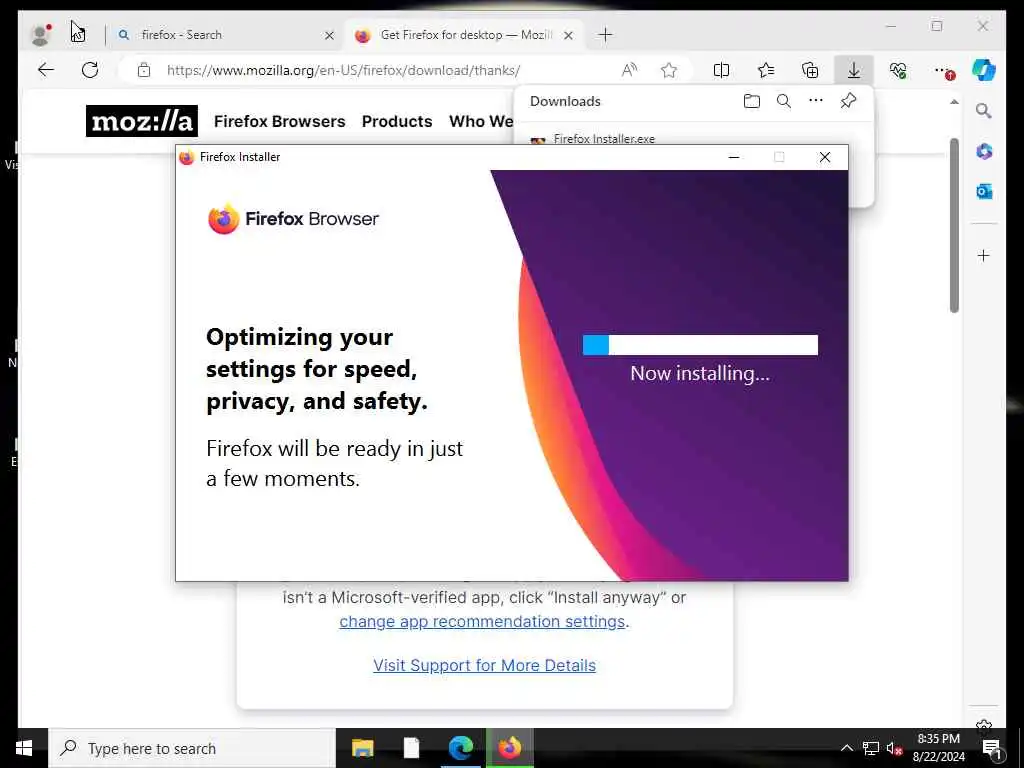Screen dimensions: 1024x768
Task: Click the Read aloud icon
Action: pos(629,70)
